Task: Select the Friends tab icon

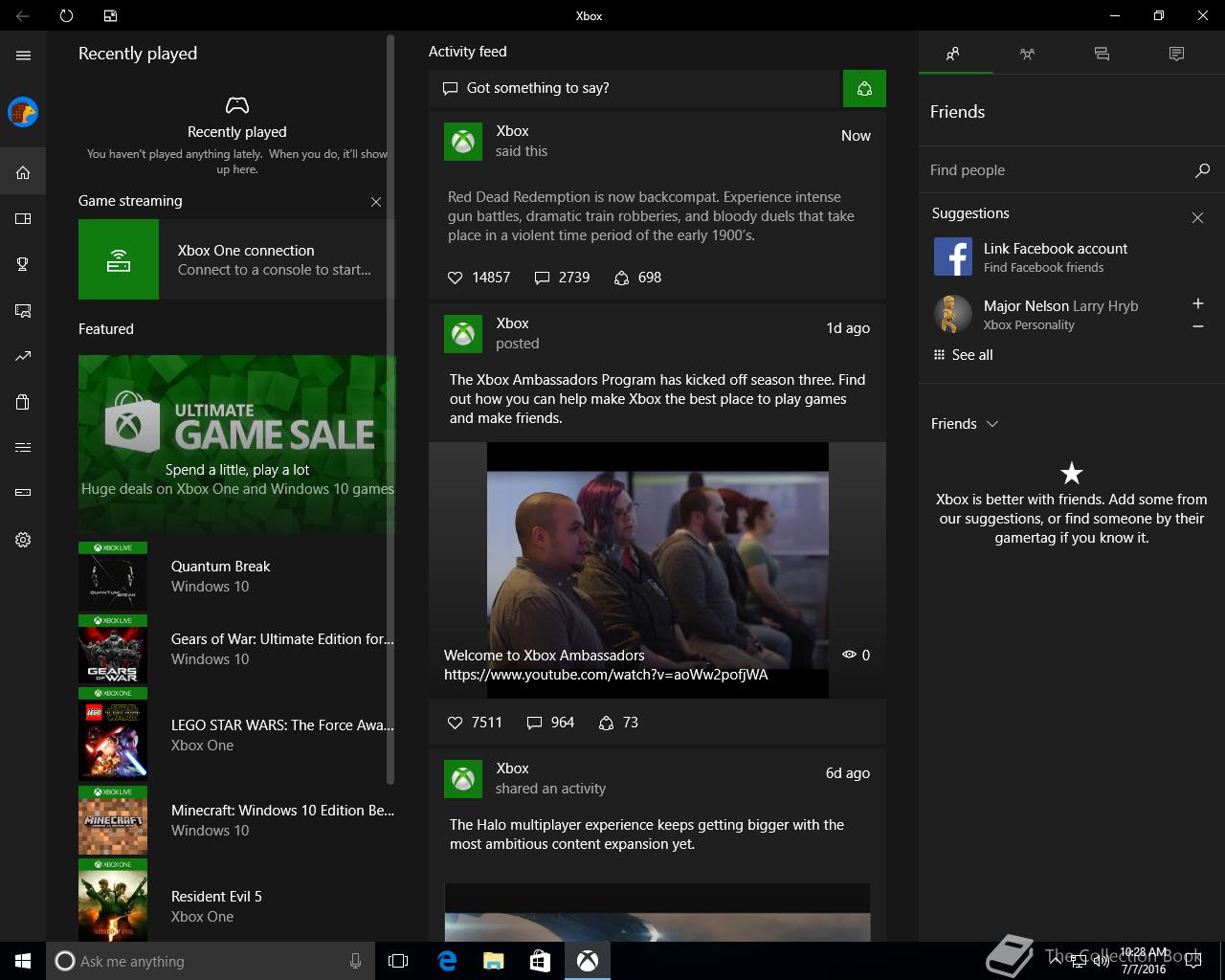Action: point(953,54)
